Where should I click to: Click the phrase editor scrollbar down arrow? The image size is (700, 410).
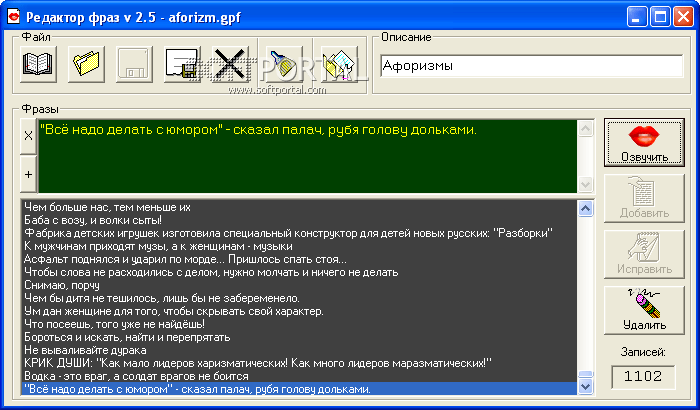586,184
